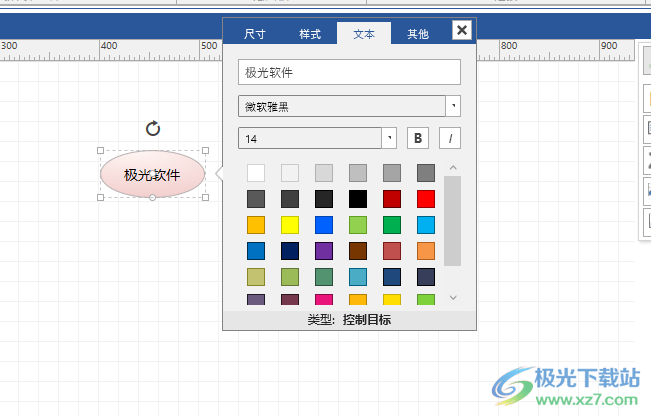
Task: Apply the yellow color swatch
Action: [x=290, y=225]
